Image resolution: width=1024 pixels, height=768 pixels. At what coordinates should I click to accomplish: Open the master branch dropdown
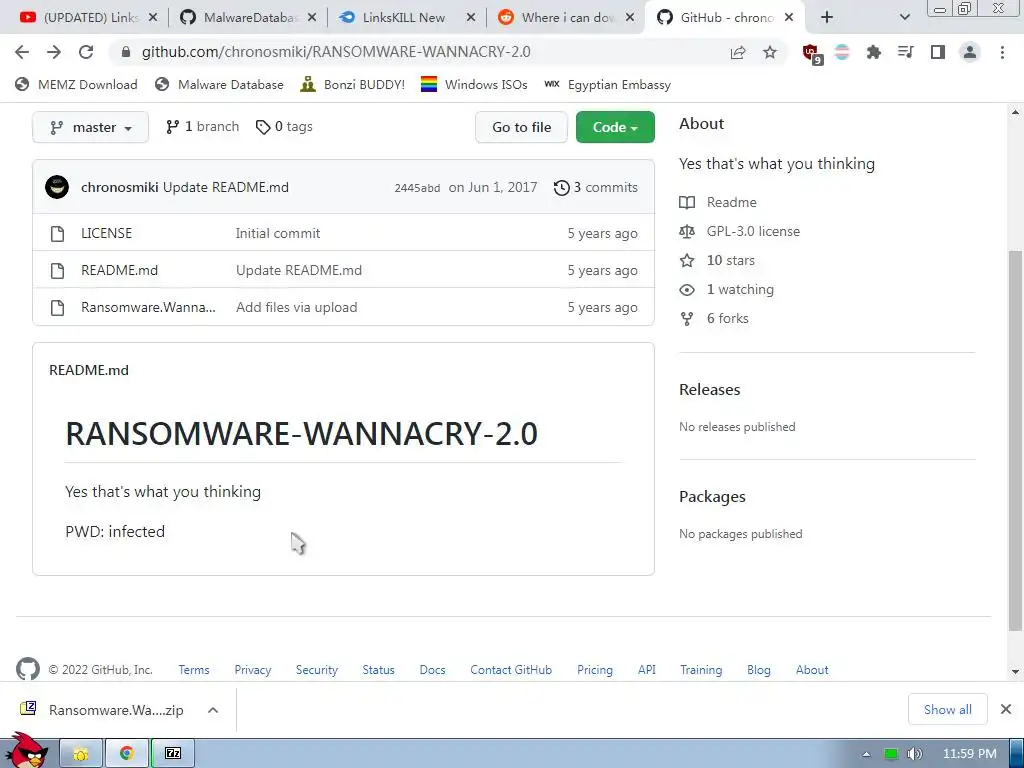coord(90,127)
